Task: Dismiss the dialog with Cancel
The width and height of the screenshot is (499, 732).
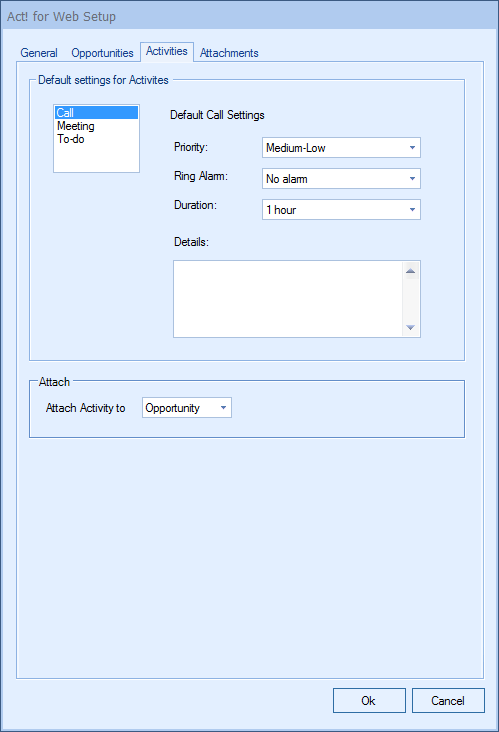Action: tap(448, 700)
